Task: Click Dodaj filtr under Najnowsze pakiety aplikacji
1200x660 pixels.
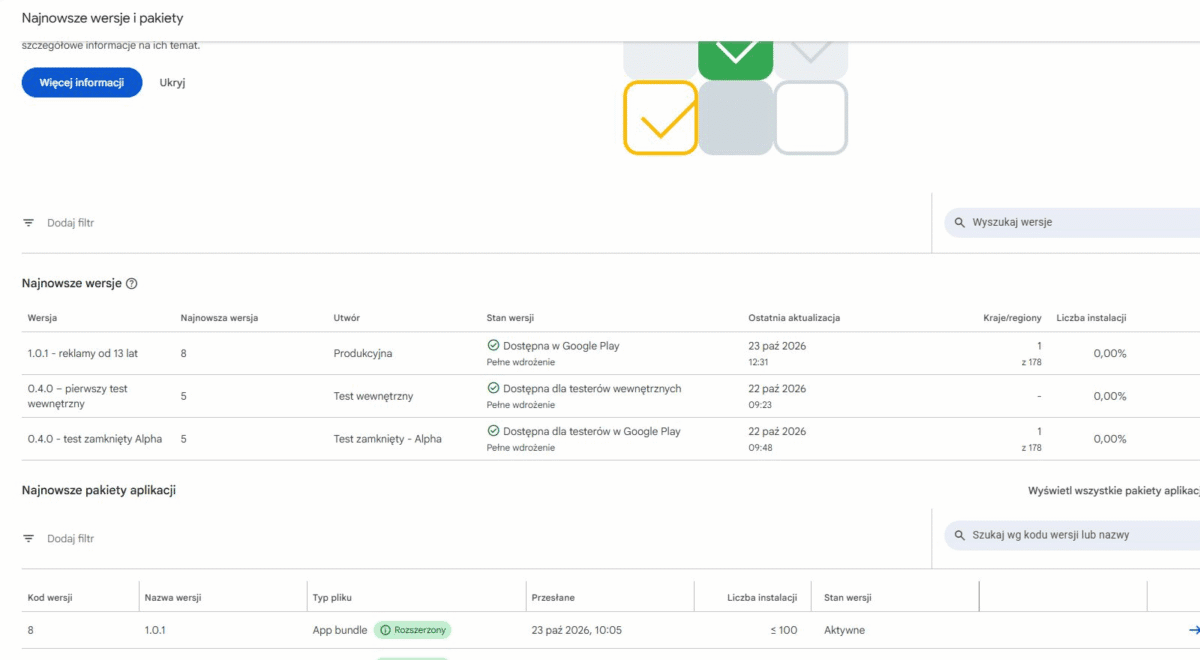Action: point(71,539)
